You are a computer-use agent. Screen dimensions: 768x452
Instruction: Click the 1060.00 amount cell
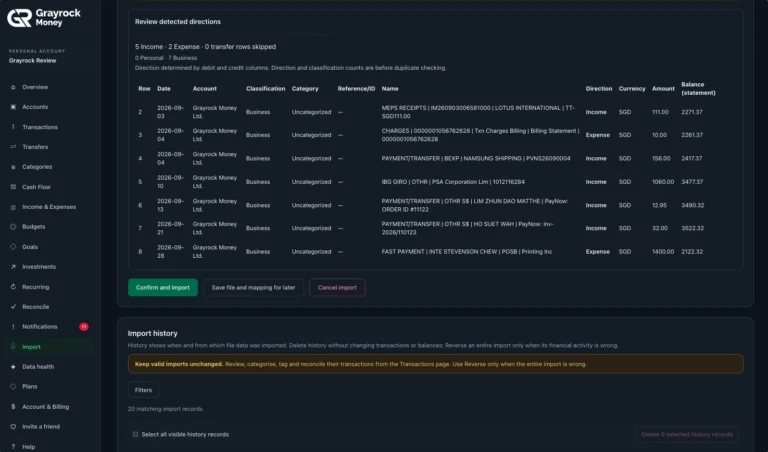(x=663, y=182)
